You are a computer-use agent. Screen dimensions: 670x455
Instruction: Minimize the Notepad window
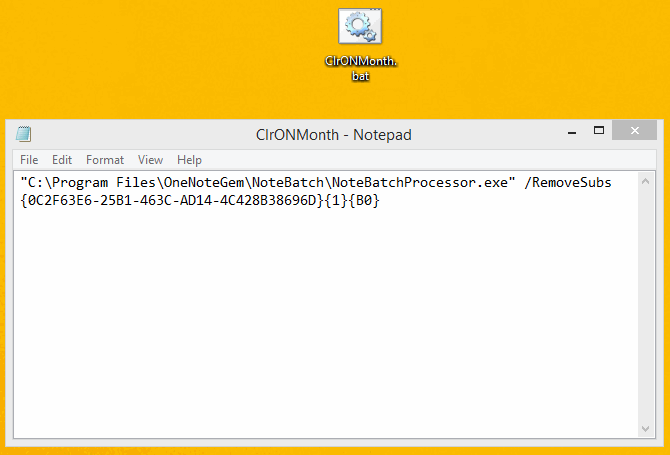(x=572, y=133)
